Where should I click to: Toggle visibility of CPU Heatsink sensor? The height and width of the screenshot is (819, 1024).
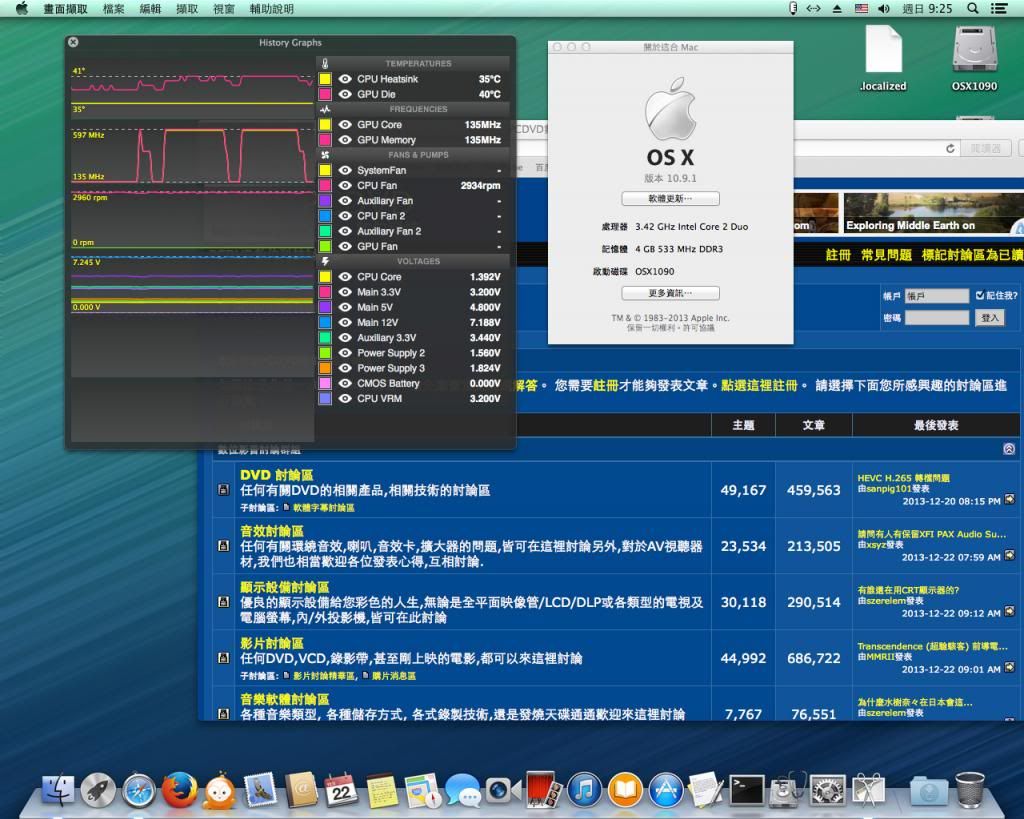(x=345, y=79)
